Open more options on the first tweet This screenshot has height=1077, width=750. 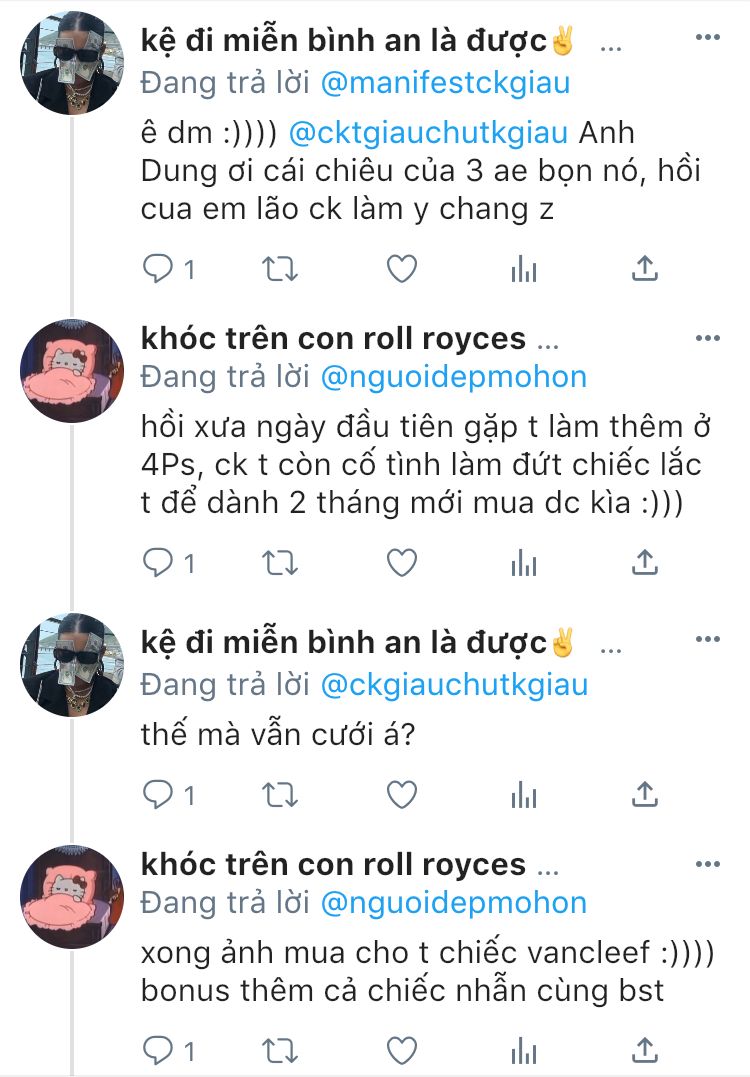pyautogui.click(x=707, y=37)
